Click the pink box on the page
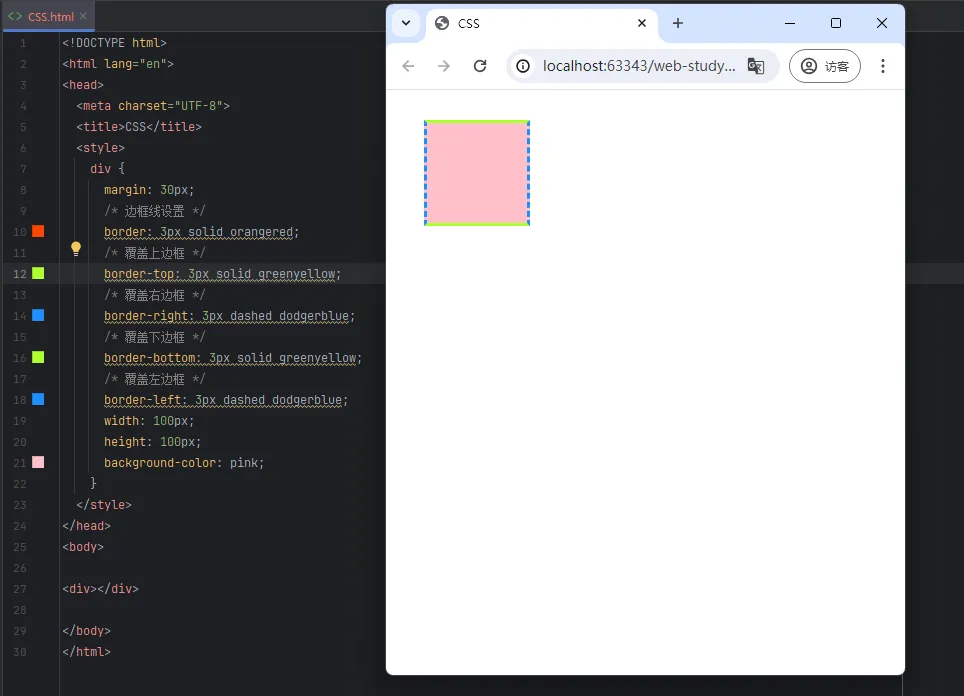The width and height of the screenshot is (964, 696). click(477, 173)
